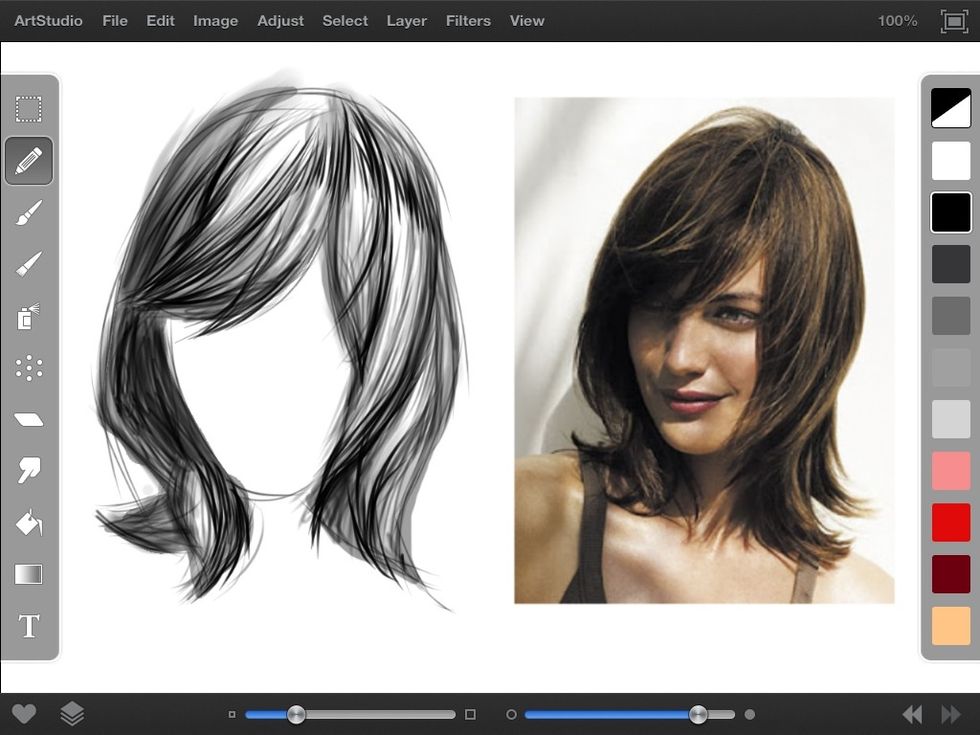Pick the white color swatch
This screenshot has height=735, width=980.
[951, 161]
